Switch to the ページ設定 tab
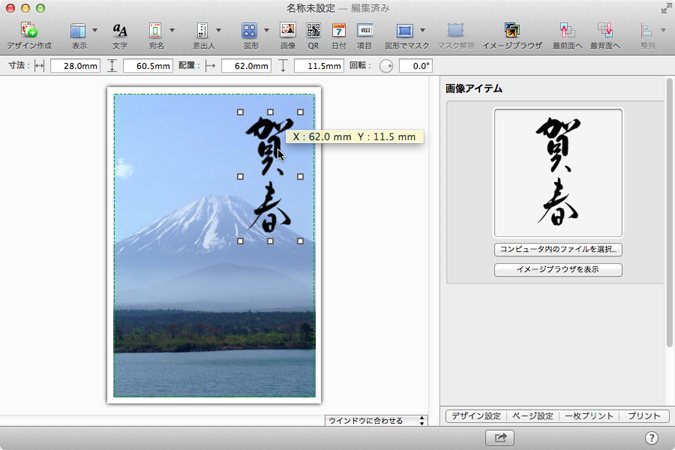 (531, 415)
